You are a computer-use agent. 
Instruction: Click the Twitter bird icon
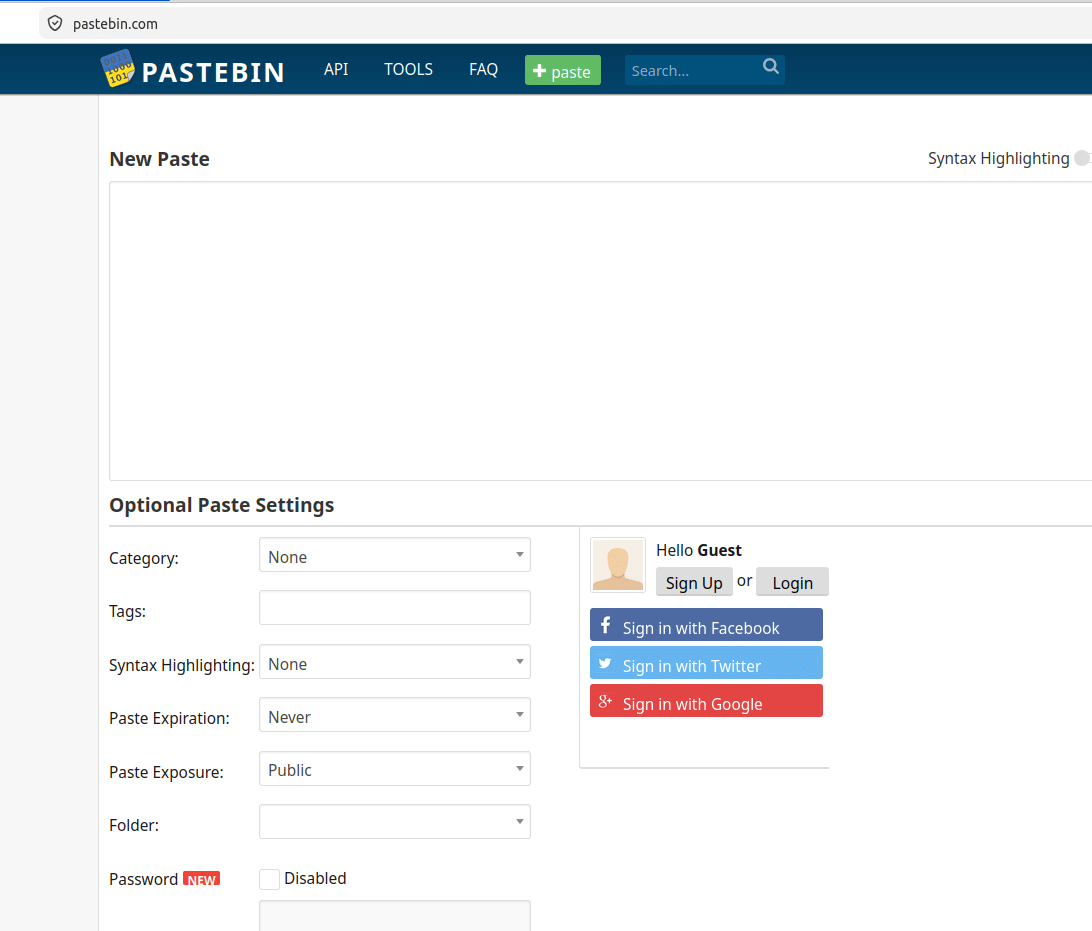click(605, 664)
